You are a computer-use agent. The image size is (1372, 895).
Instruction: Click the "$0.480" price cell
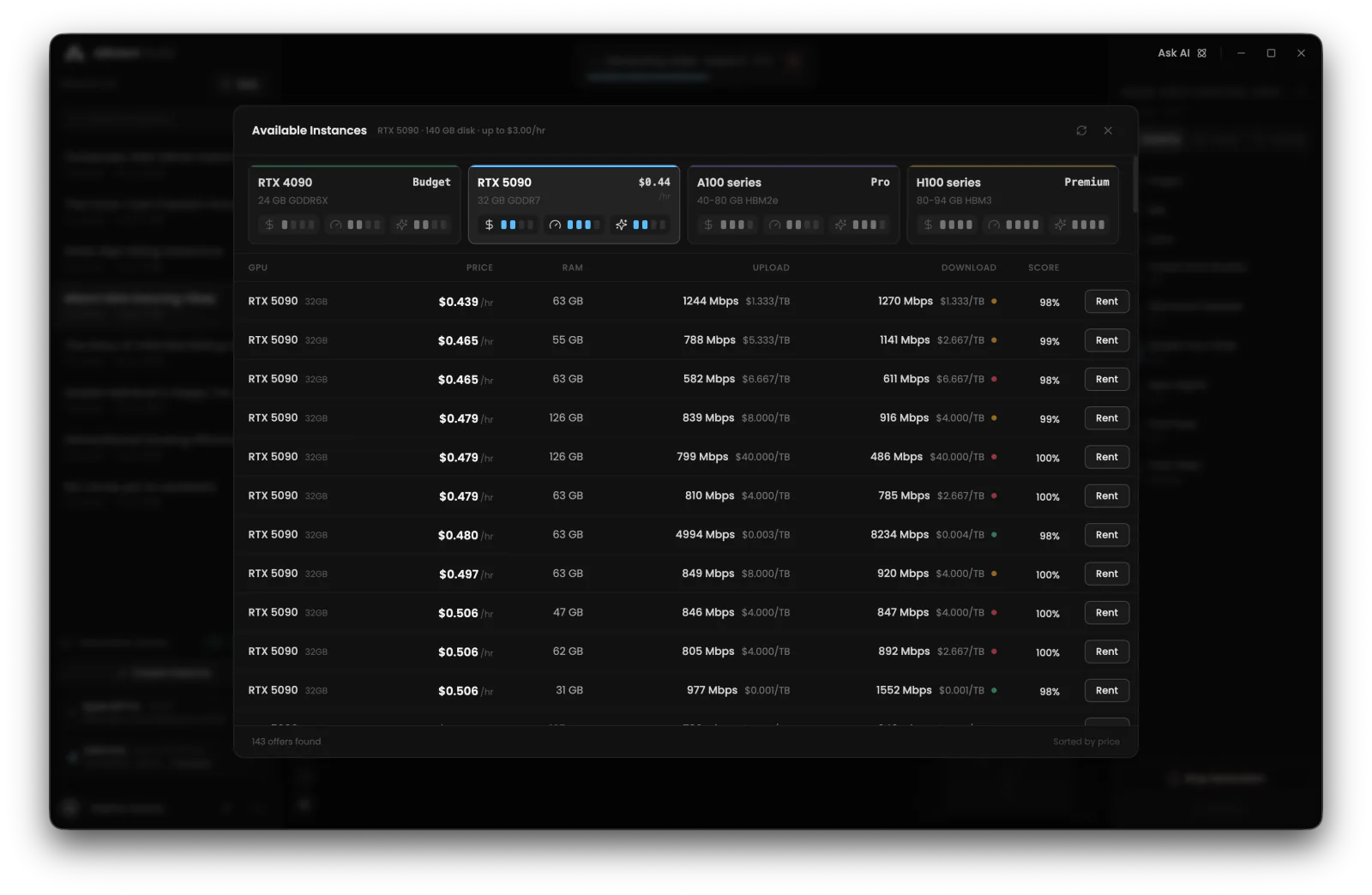point(458,535)
